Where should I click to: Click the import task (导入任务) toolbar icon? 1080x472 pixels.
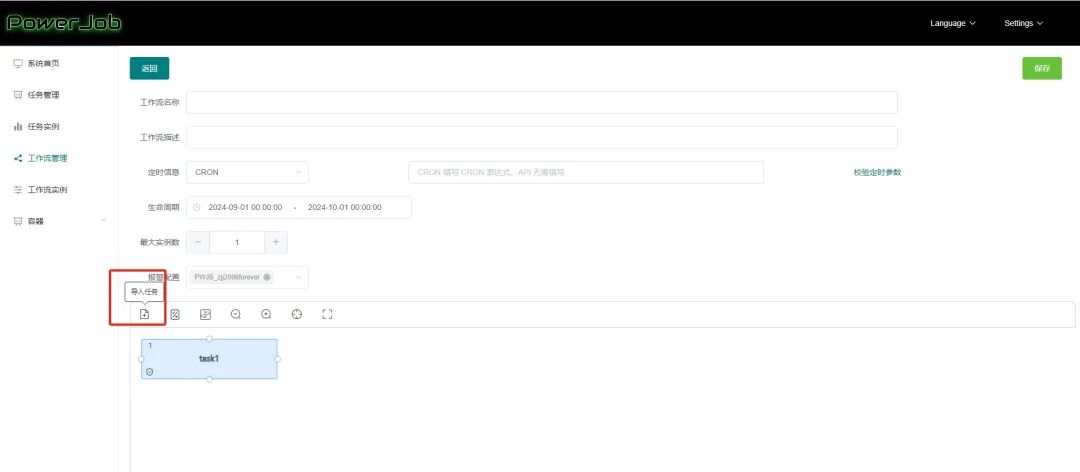pos(145,314)
